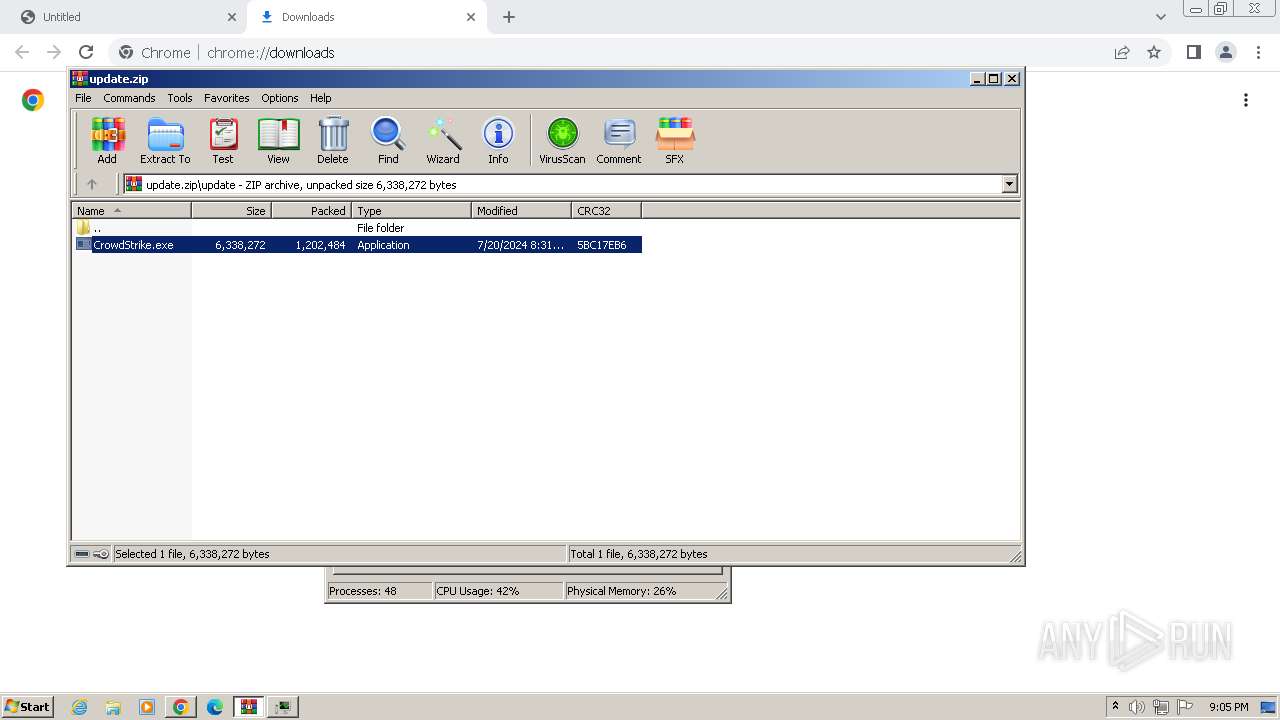
Task: Sort by the Type column header
Action: pyautogui.click(x=411, y=210)
